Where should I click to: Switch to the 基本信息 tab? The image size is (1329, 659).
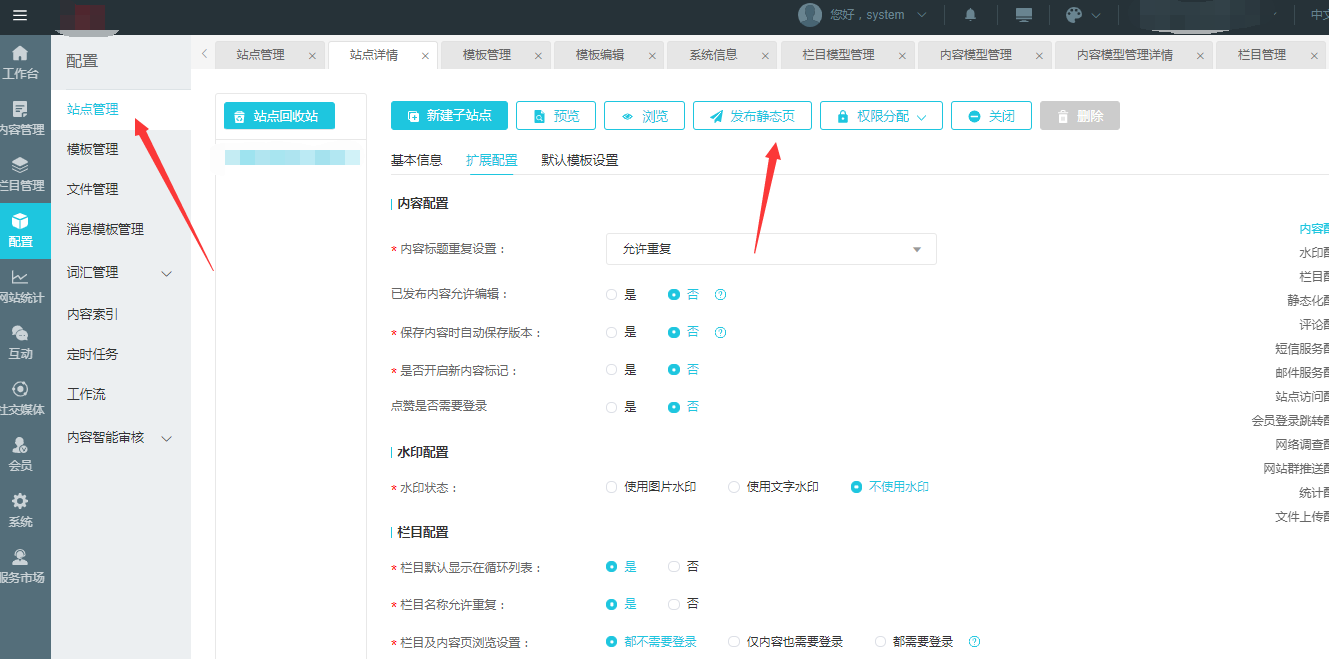coord(416,160)
